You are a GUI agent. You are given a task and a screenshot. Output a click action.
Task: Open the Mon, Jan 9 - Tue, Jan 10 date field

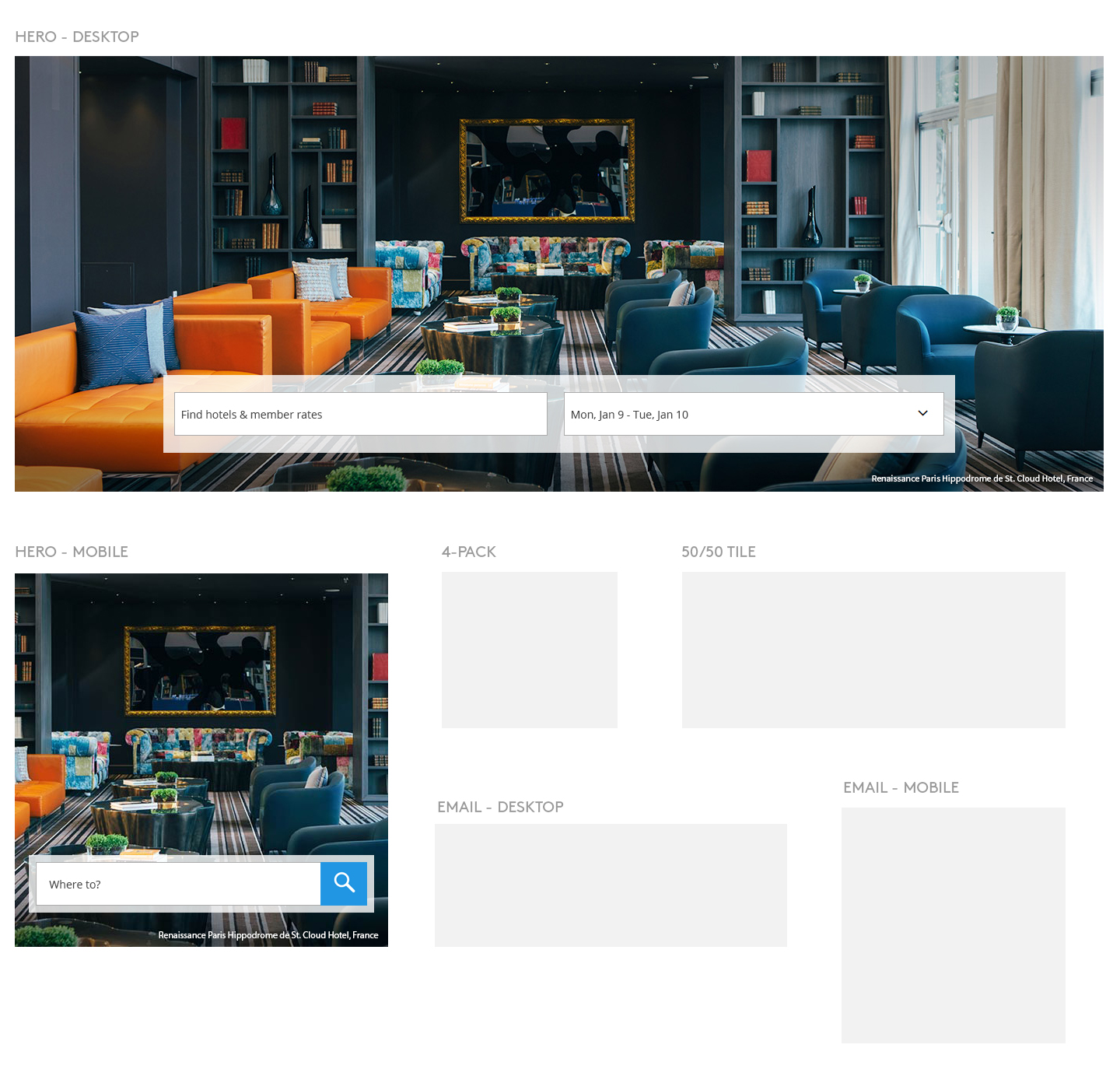(x=739, y=414)
